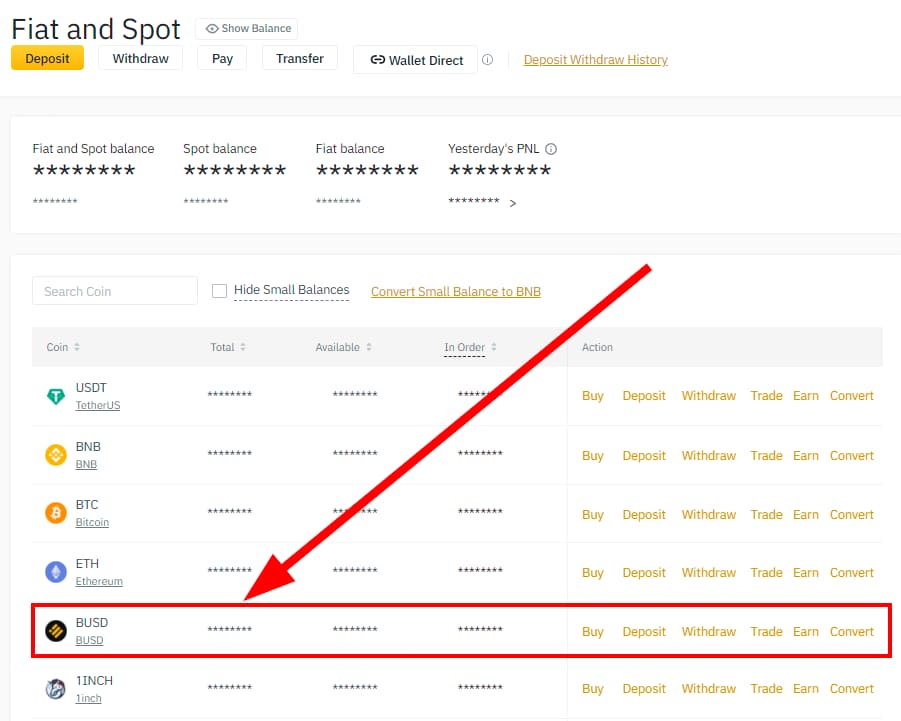901x721 pixels.
Task: Enable the Hide Small Balances checkbox
Action: (219, 291)
